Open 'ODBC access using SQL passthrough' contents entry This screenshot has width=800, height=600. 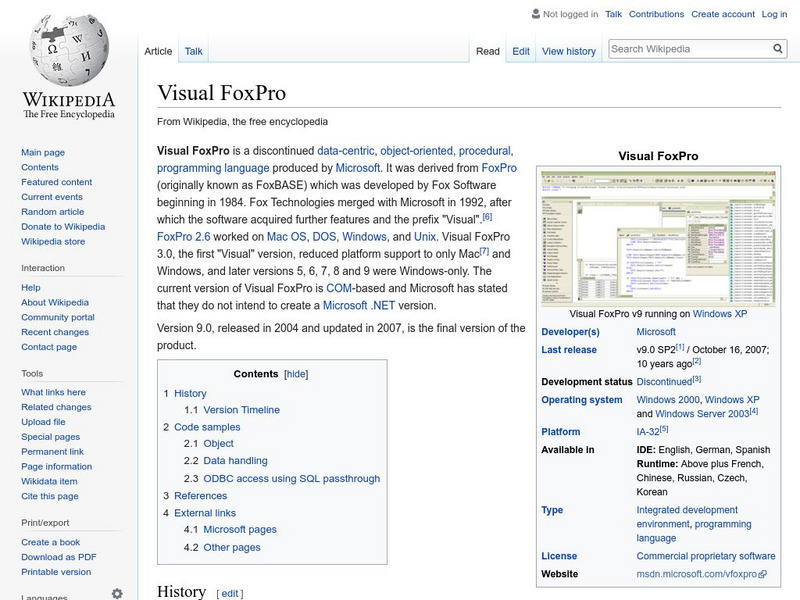[x=292, y=478]
